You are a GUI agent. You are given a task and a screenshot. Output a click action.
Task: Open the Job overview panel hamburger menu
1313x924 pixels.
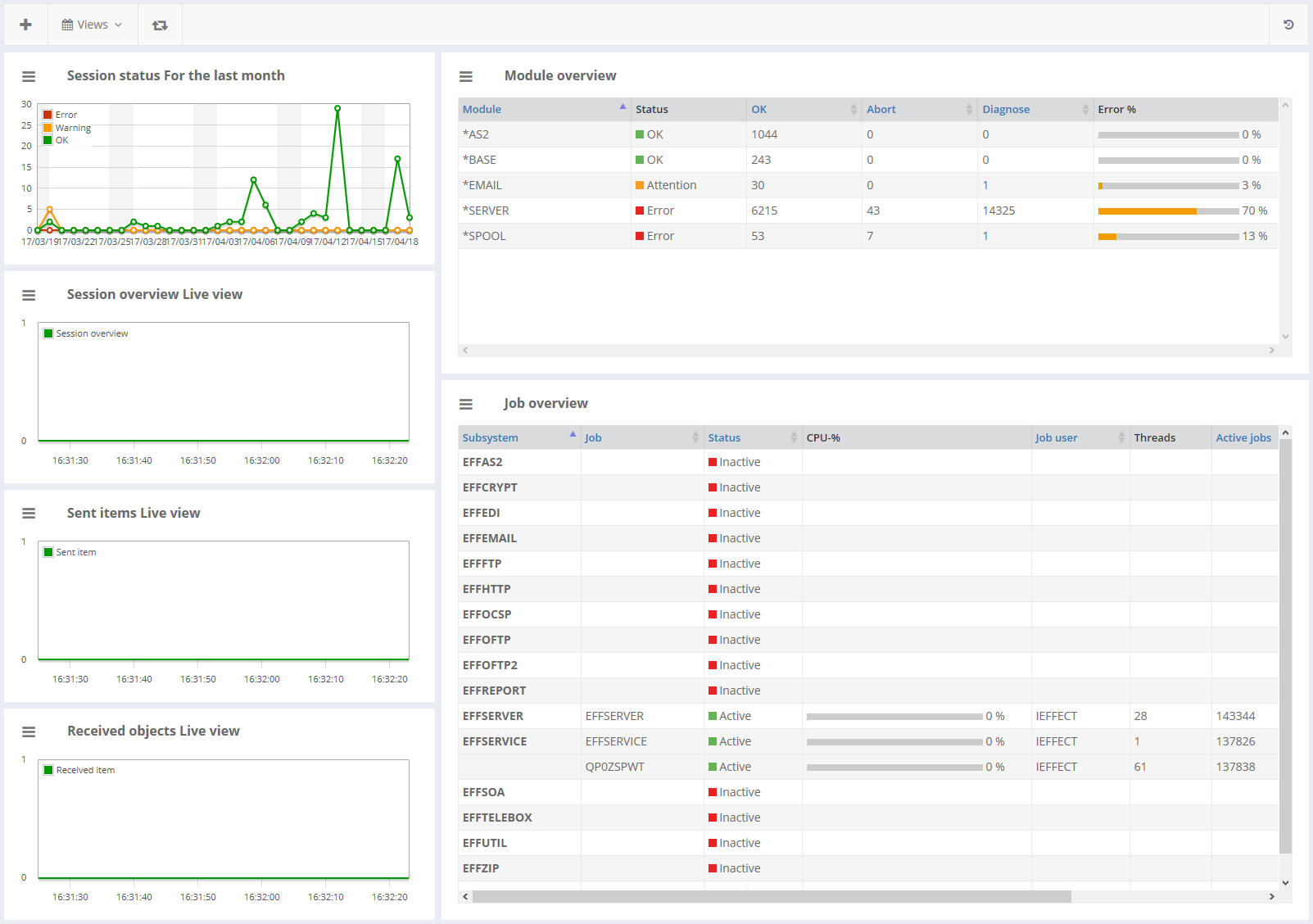(x=466, y=404)
